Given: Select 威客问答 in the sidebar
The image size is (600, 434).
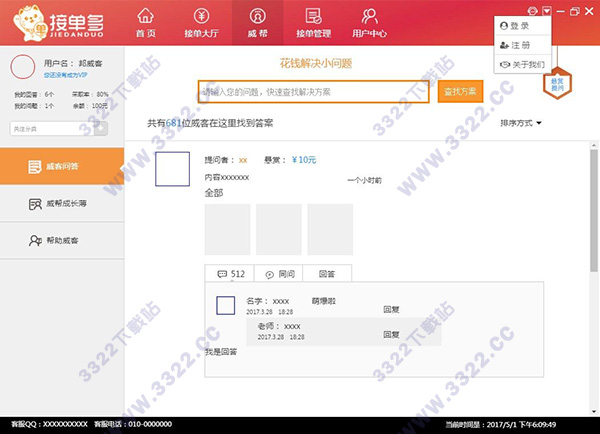Looking at the screenshot, I should click(62, 166).
